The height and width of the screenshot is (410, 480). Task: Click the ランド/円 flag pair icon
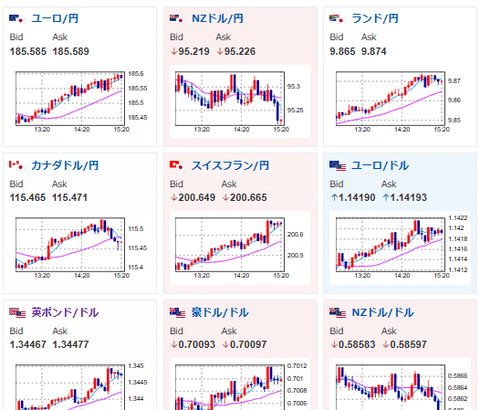(337, 18)
